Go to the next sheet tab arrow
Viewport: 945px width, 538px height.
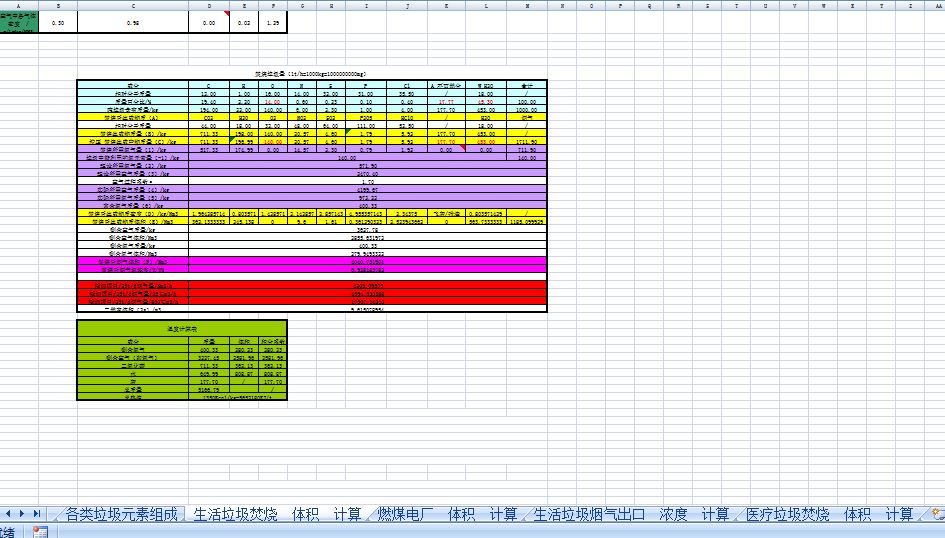click(x=22, y=514)
